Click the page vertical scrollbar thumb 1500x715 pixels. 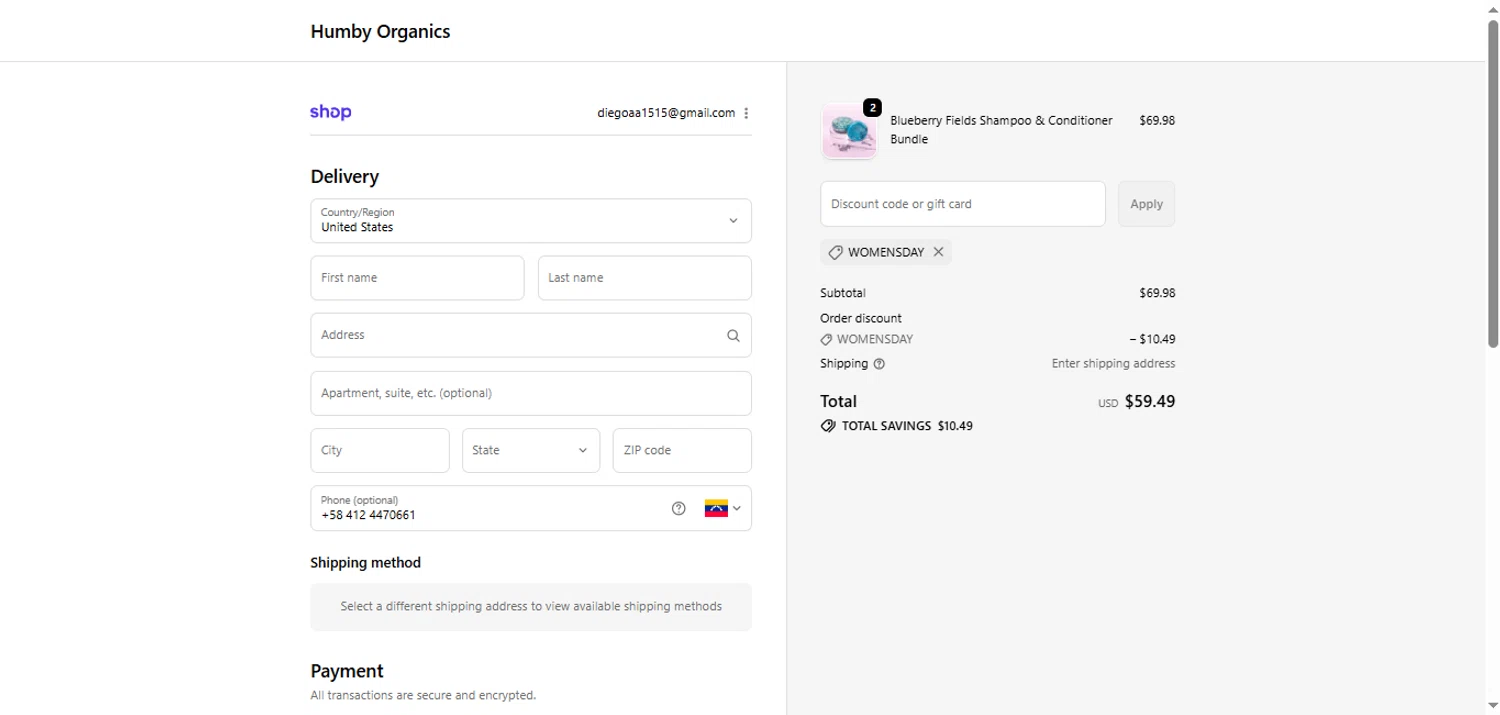point(1493,183)
